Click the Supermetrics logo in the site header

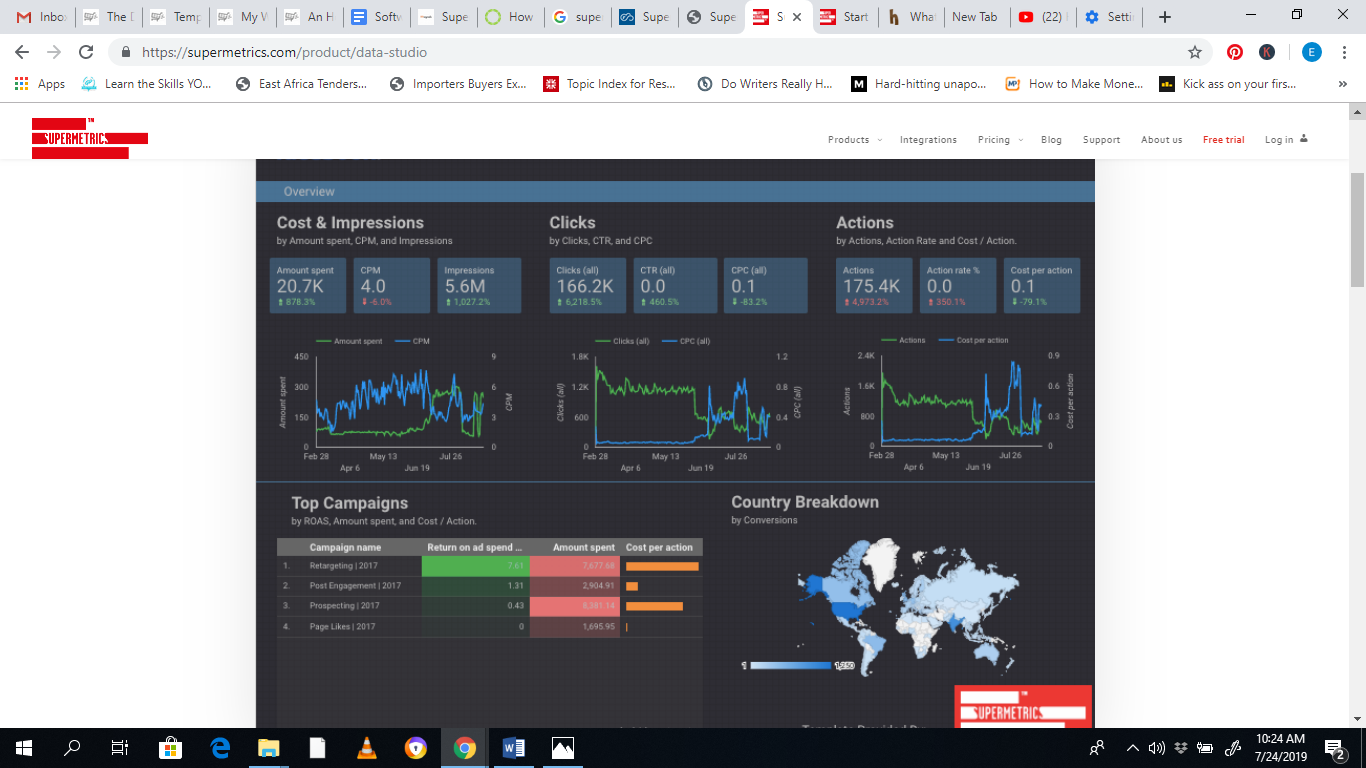click(89, 138)
